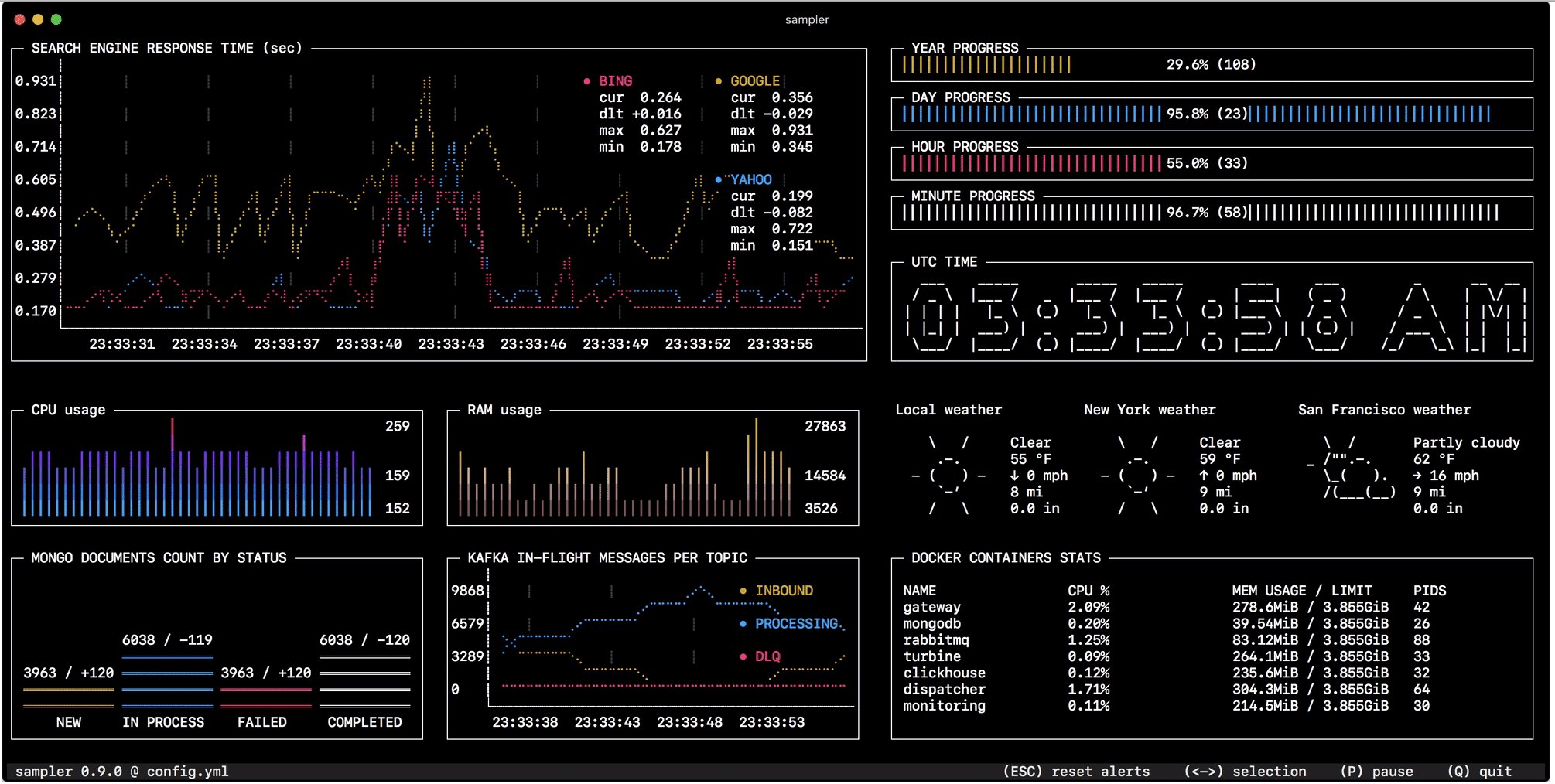Click the BING legend dot
1555x784 pixels.
(x=587, y=81)
